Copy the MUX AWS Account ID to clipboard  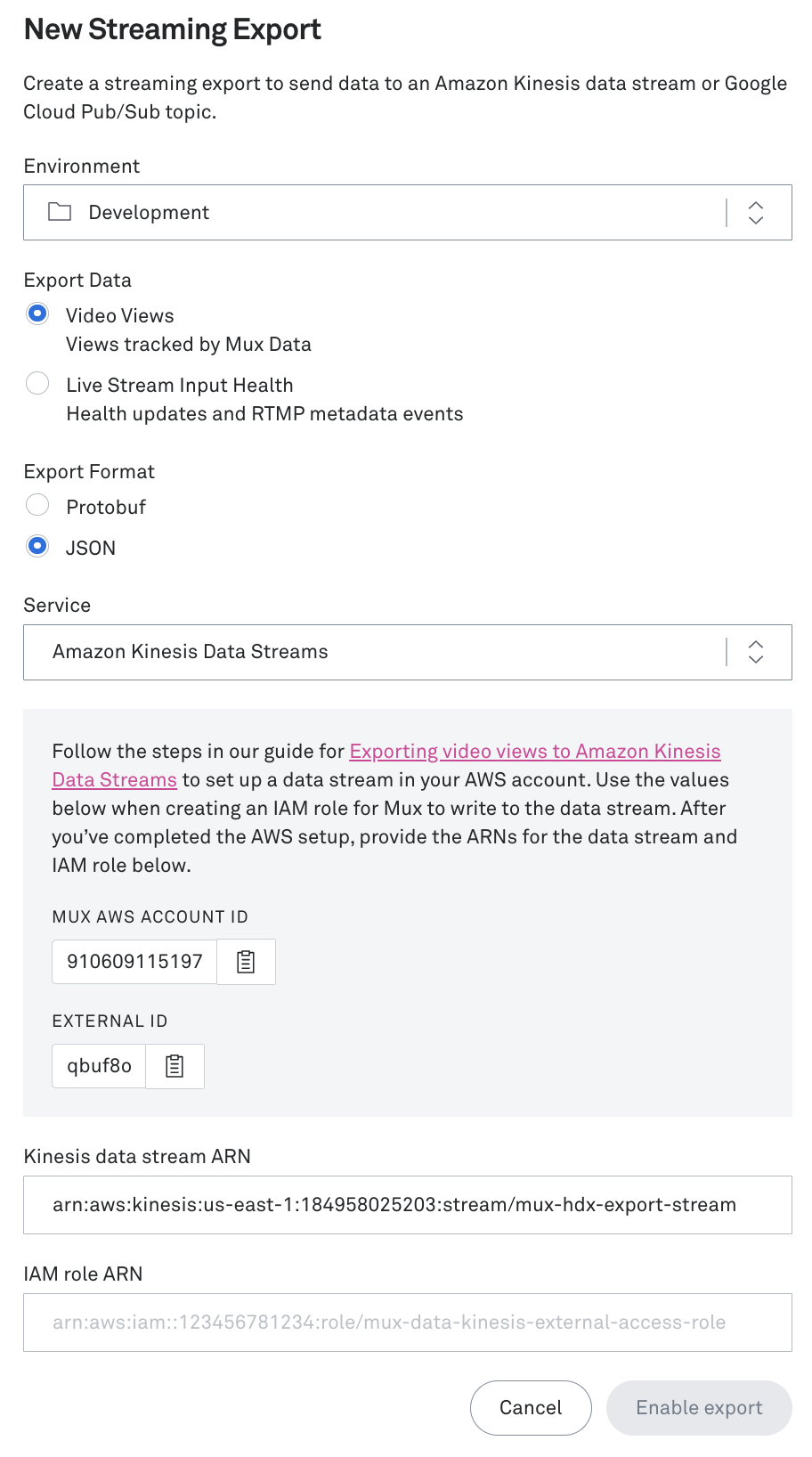(246, 961)
